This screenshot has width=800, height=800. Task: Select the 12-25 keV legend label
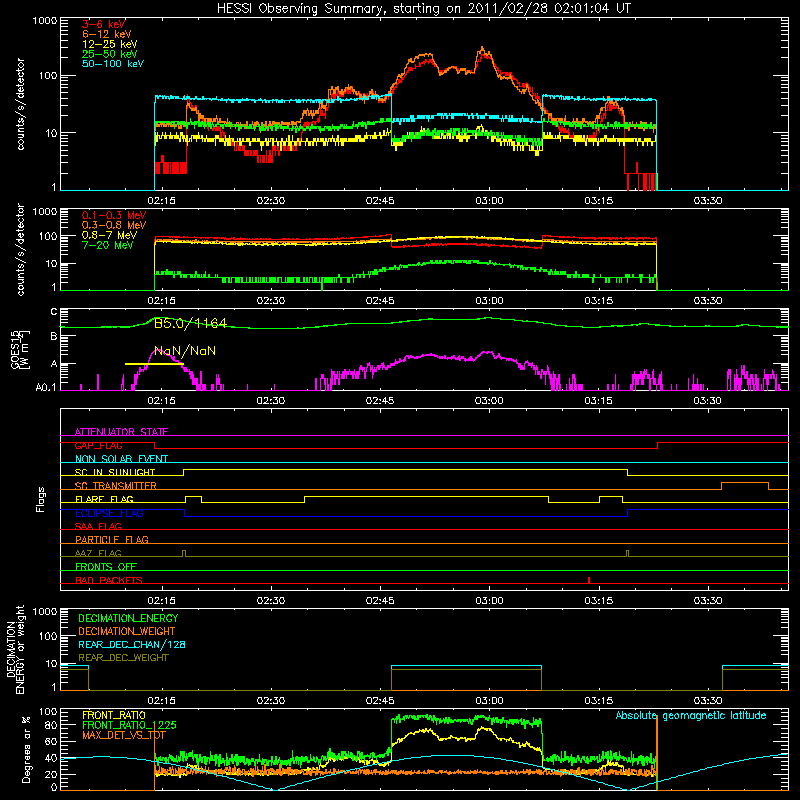[x=110, y=44]
